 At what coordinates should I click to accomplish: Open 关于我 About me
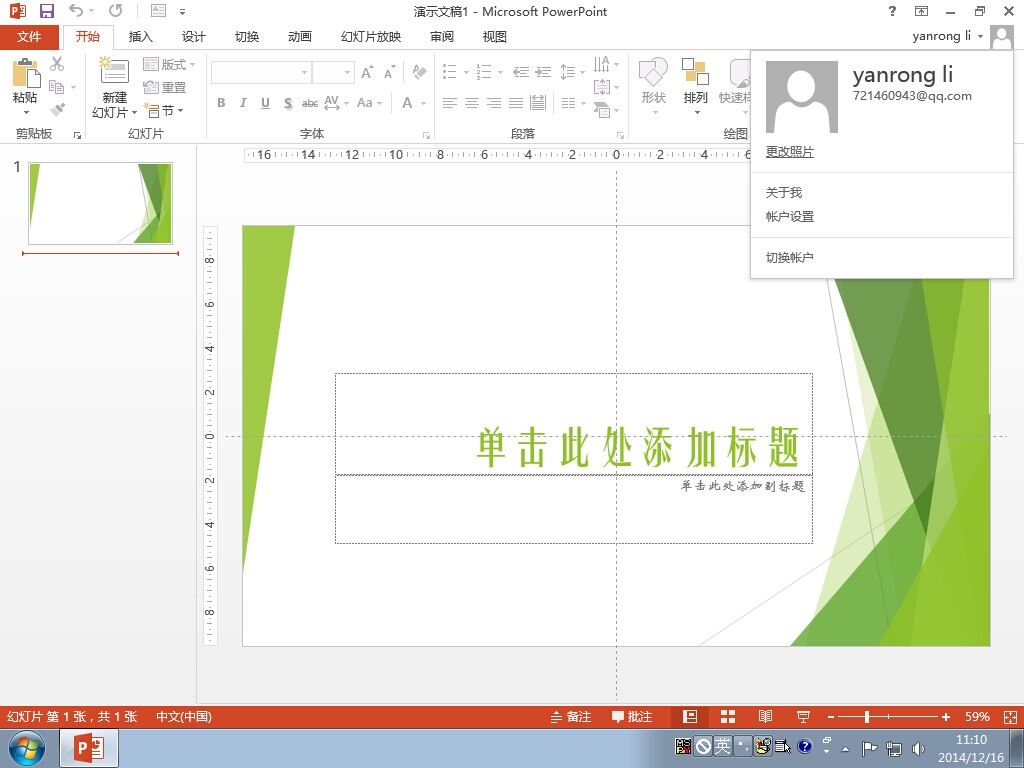pos(784,193)
